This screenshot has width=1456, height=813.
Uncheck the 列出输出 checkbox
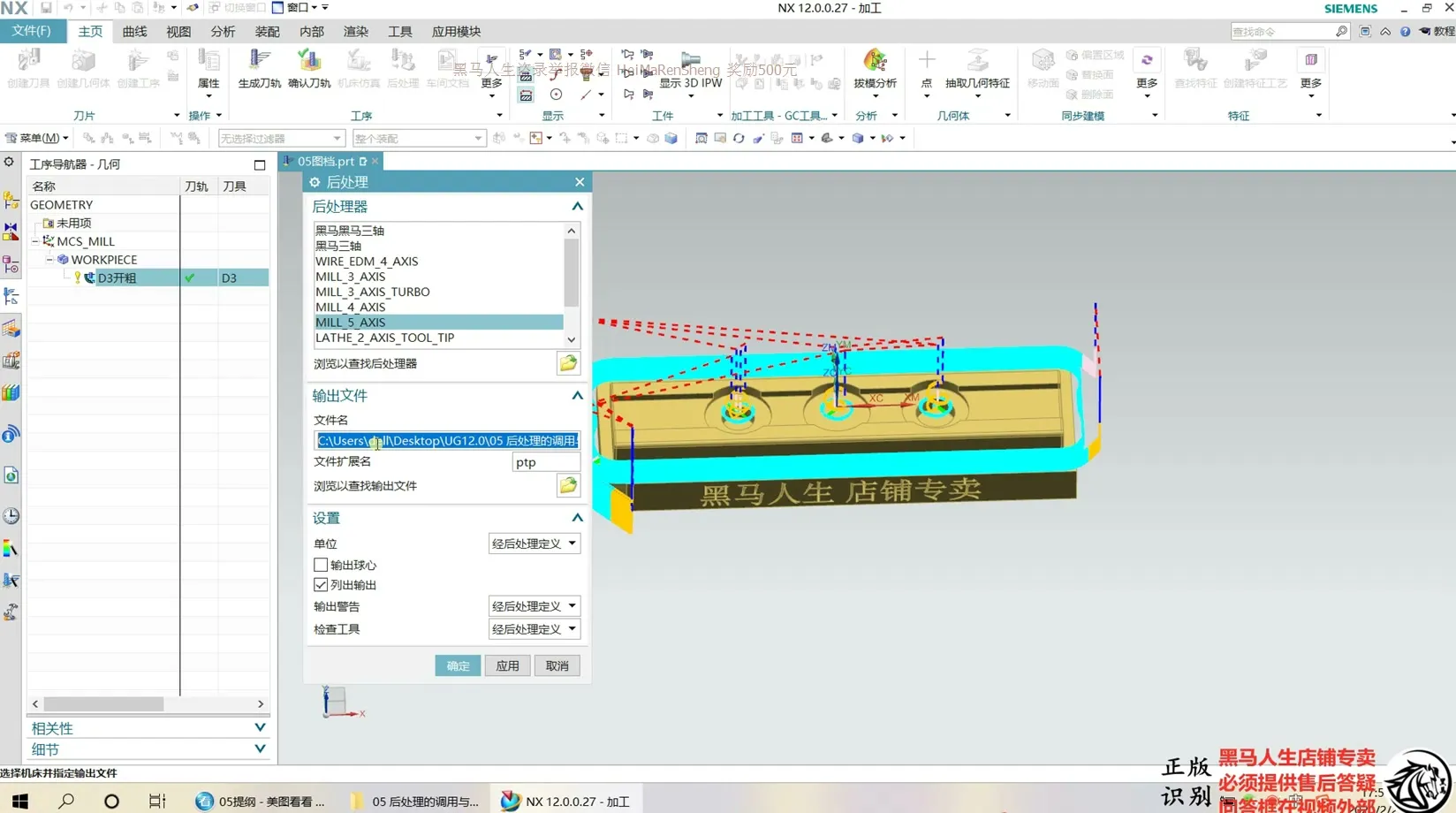(321, 585)
